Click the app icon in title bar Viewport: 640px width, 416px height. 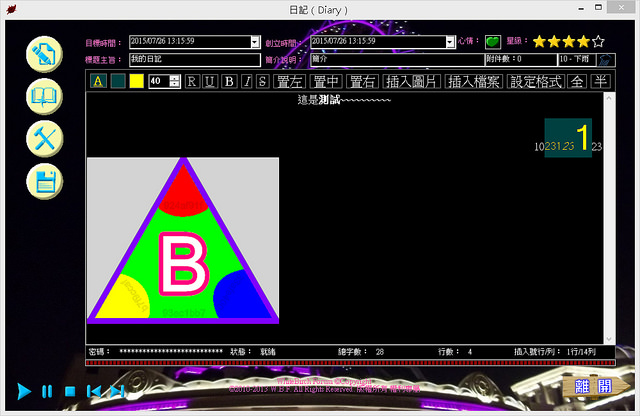pyautogui.click(x=11, y=9)
